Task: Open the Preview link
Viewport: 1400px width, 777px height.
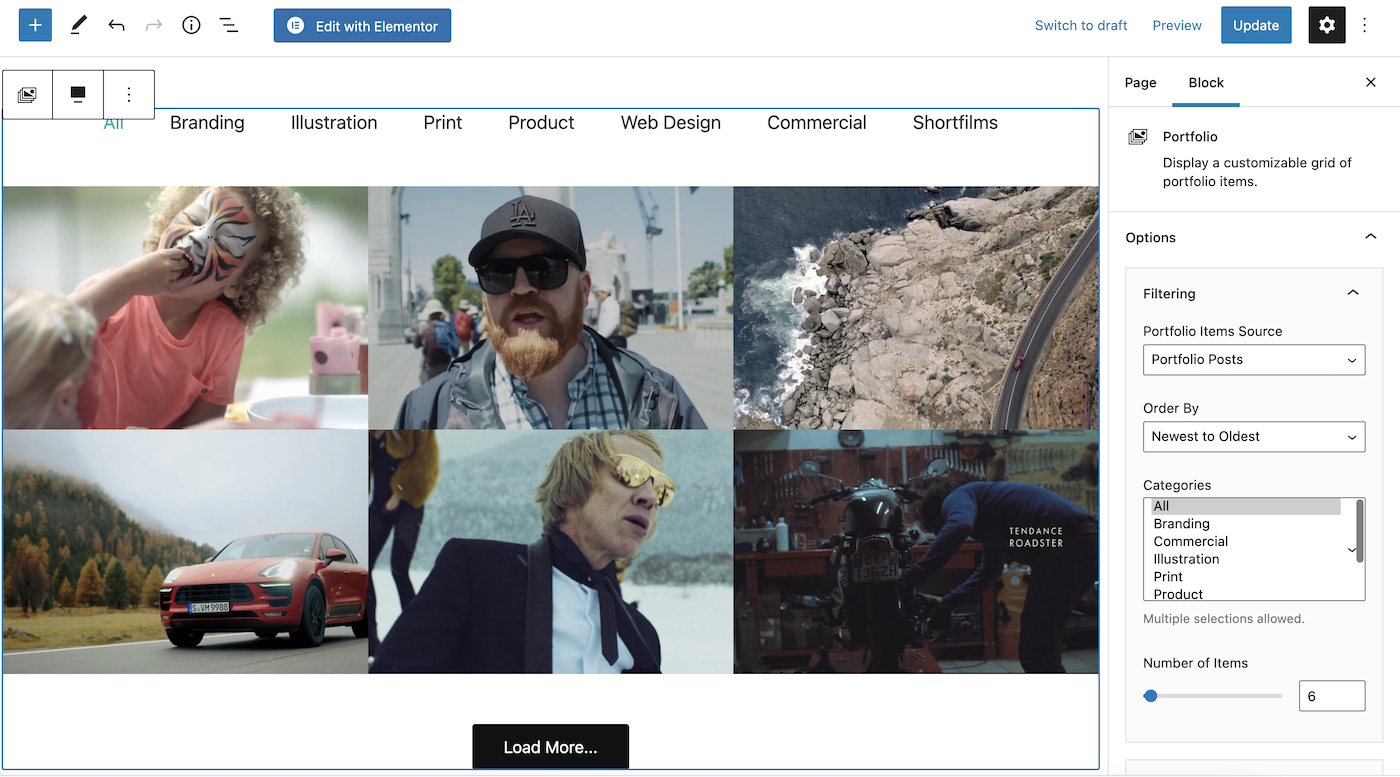Action: pyautogui.click(x=1177, y=25)
